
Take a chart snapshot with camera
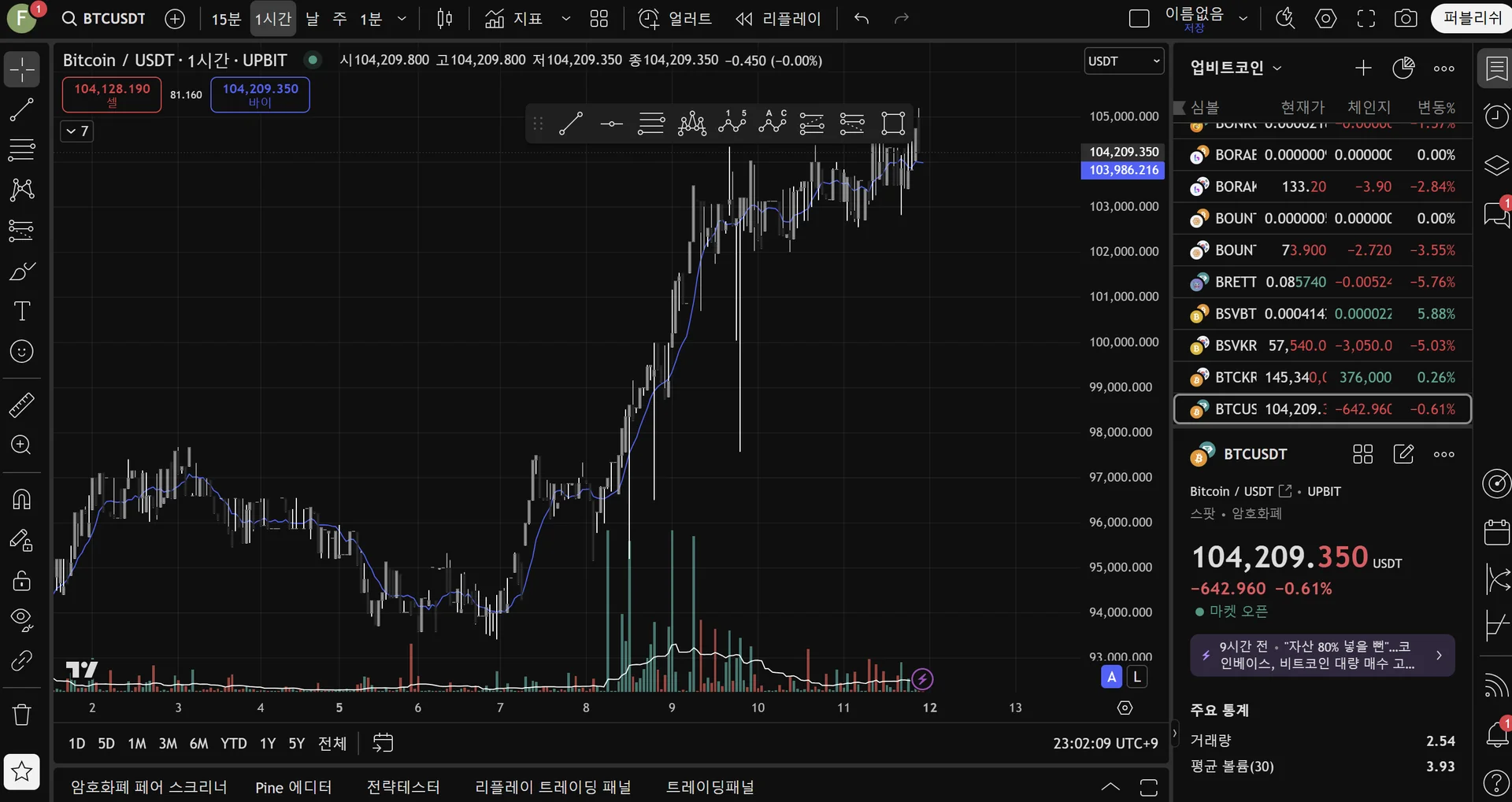click(1406, 18)
